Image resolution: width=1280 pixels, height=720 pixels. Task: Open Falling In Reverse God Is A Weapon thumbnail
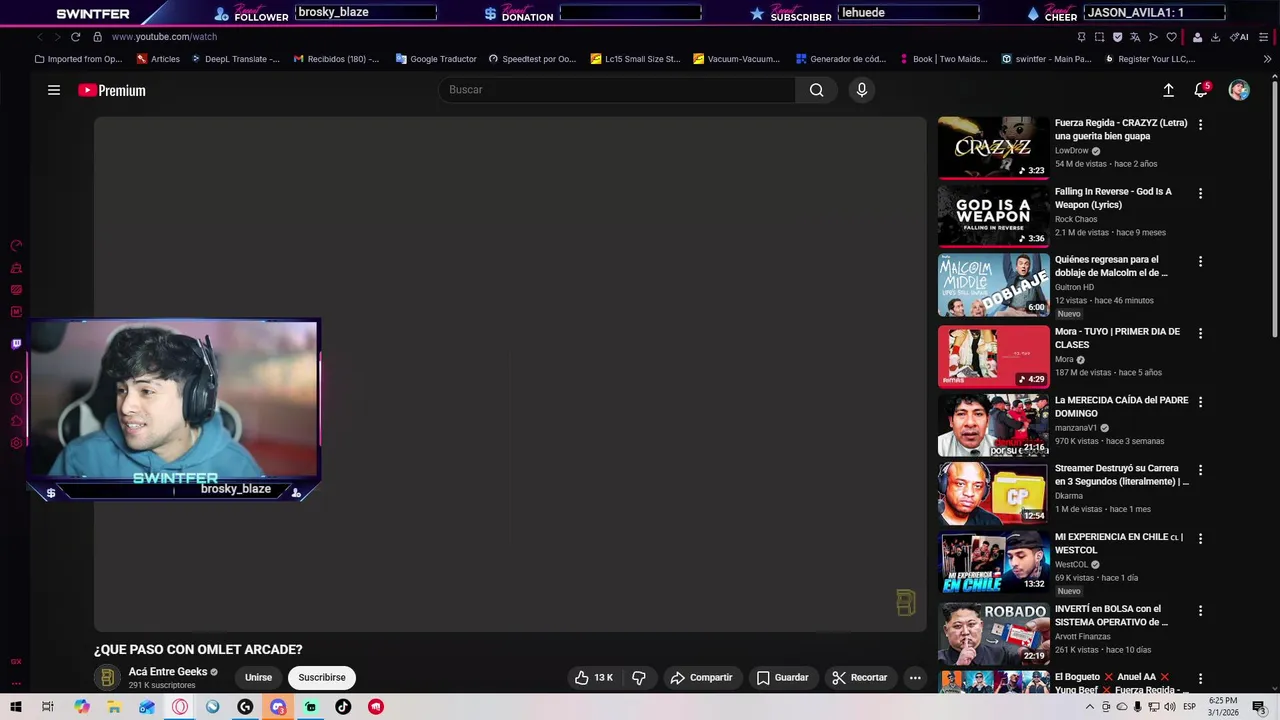click(x=993, y=215)
